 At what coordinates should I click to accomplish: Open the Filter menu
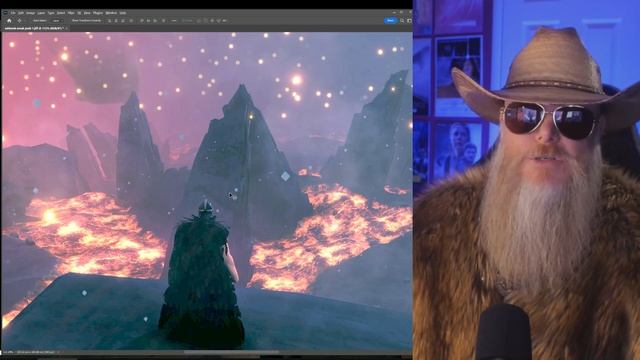tap(71, 13)
